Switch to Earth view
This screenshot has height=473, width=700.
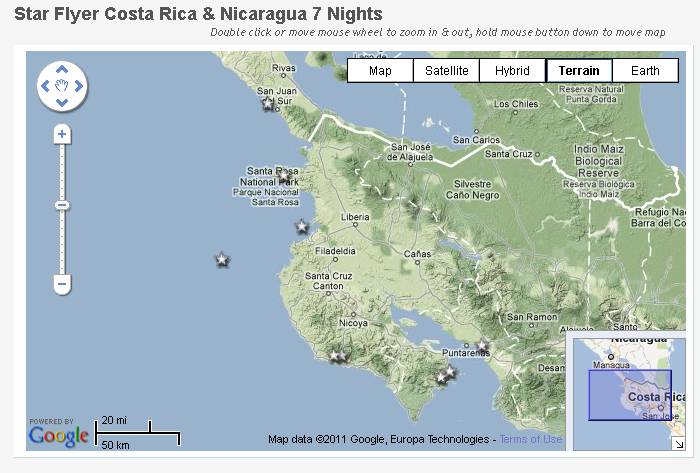(x=645, y=71)
